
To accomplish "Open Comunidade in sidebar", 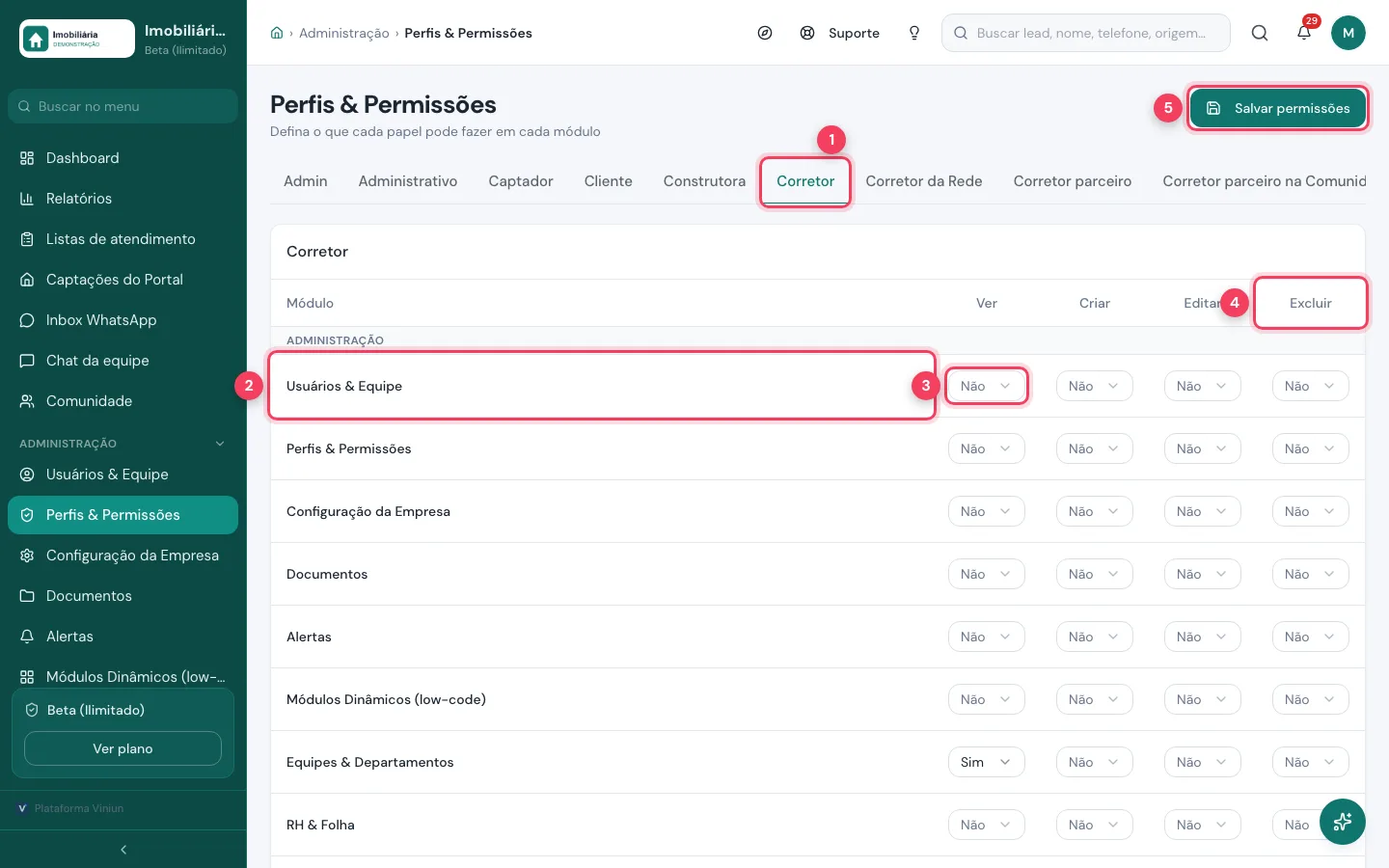I will click(x=123, y=401).
